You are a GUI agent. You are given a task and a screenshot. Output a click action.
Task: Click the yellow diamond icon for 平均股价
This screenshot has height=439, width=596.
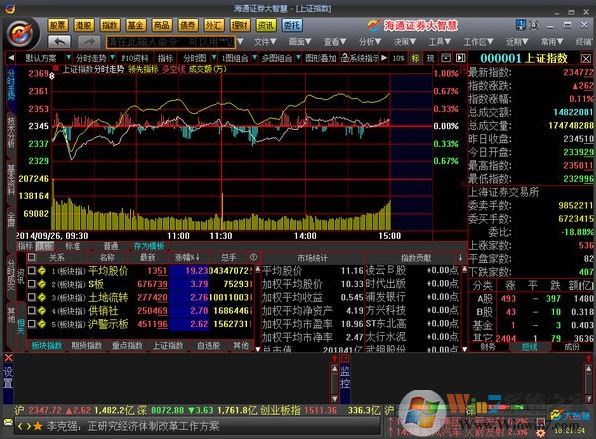point(41,271)
